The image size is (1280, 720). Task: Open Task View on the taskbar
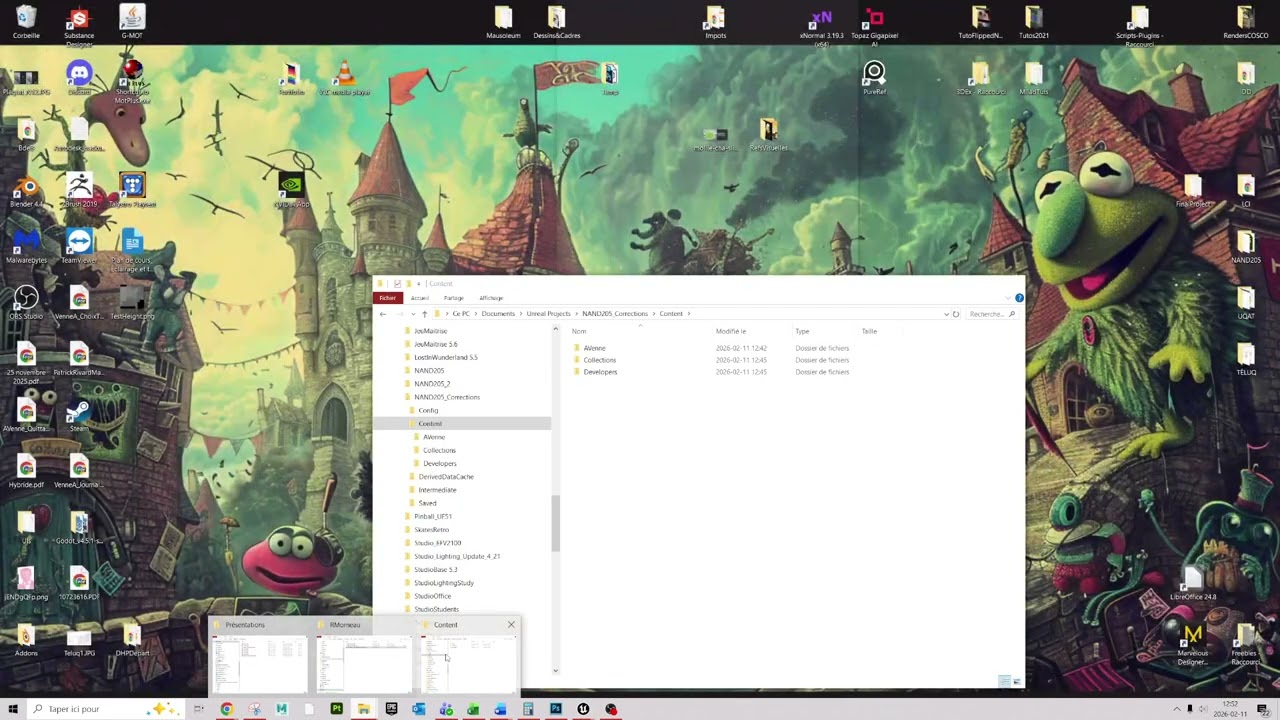coord(199,709)
